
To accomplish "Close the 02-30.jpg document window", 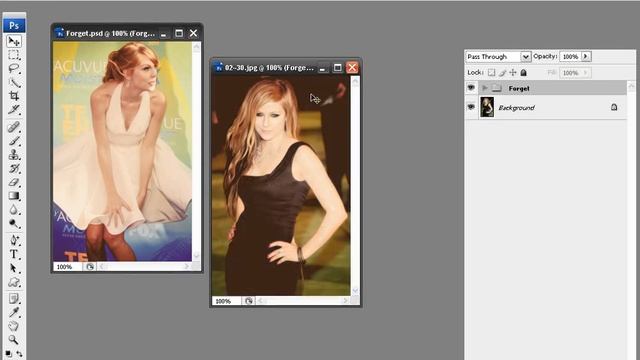I will click(352, 67).
